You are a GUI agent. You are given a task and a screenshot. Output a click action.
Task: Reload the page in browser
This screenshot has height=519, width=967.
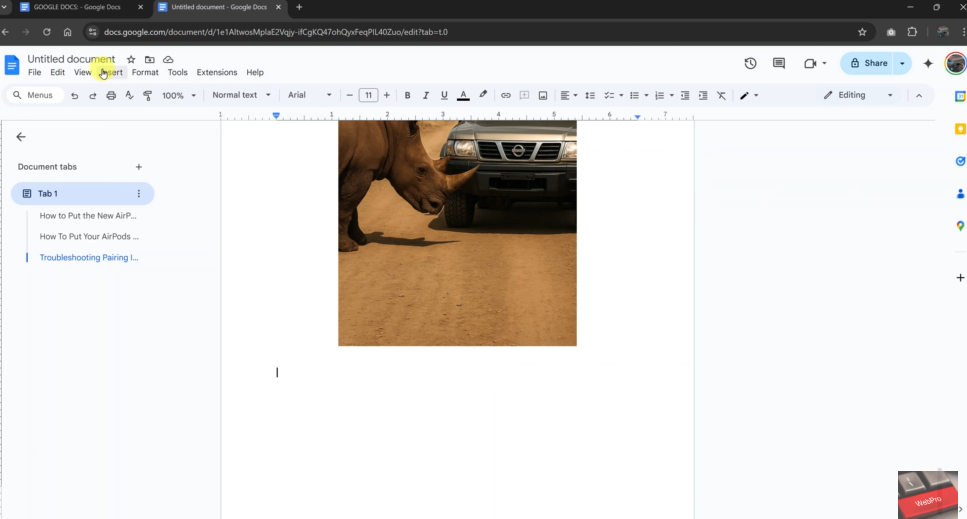(46, 32)
